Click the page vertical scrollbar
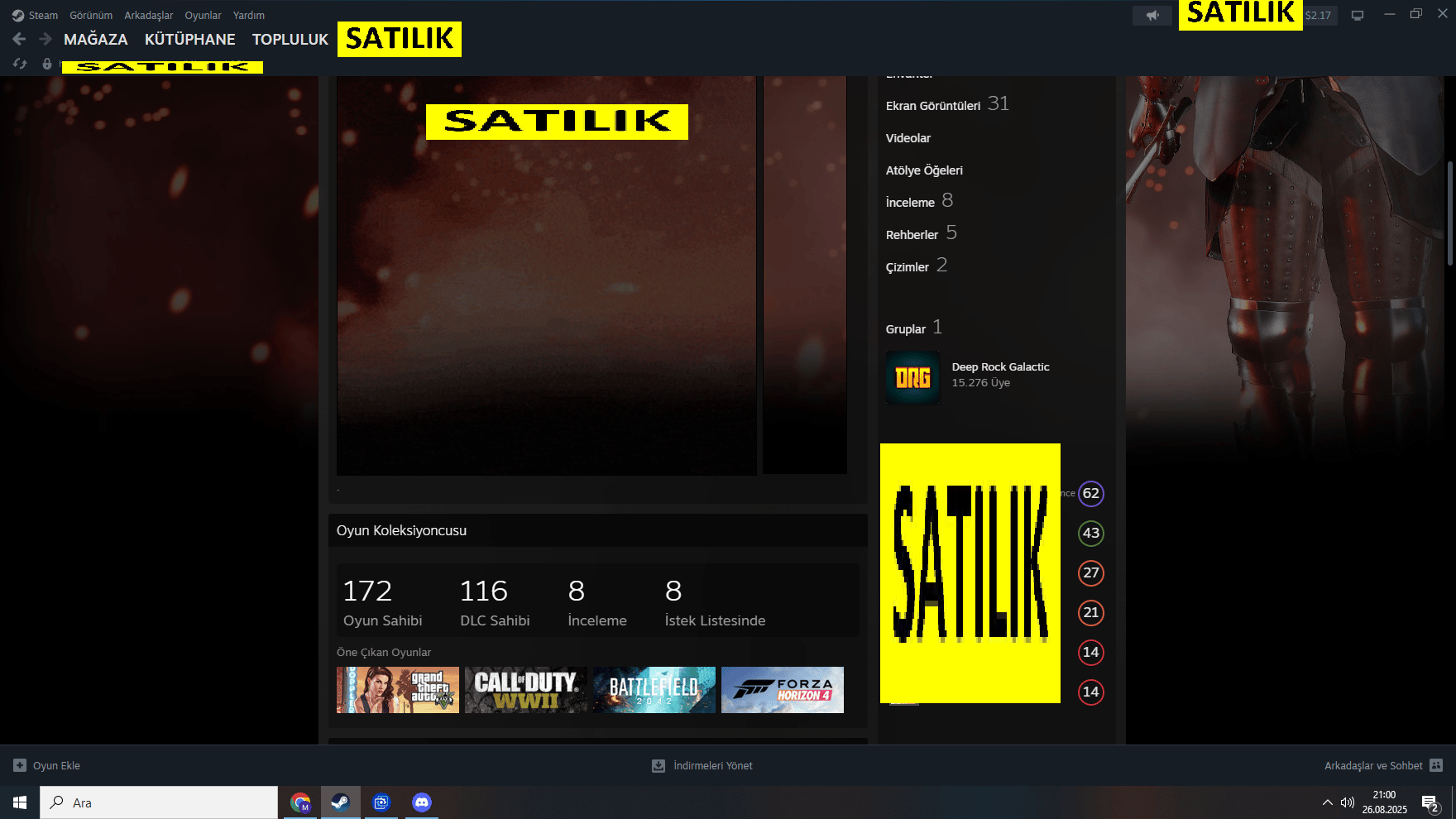1456x819 pixels. point(1450,213)
